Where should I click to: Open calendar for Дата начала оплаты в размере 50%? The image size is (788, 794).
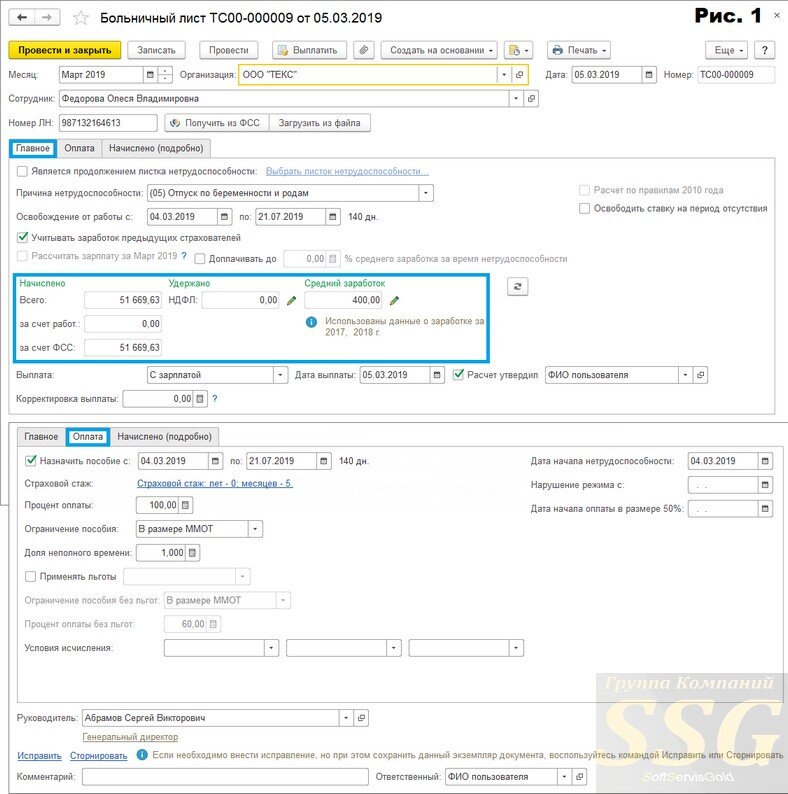click(765, 508)
